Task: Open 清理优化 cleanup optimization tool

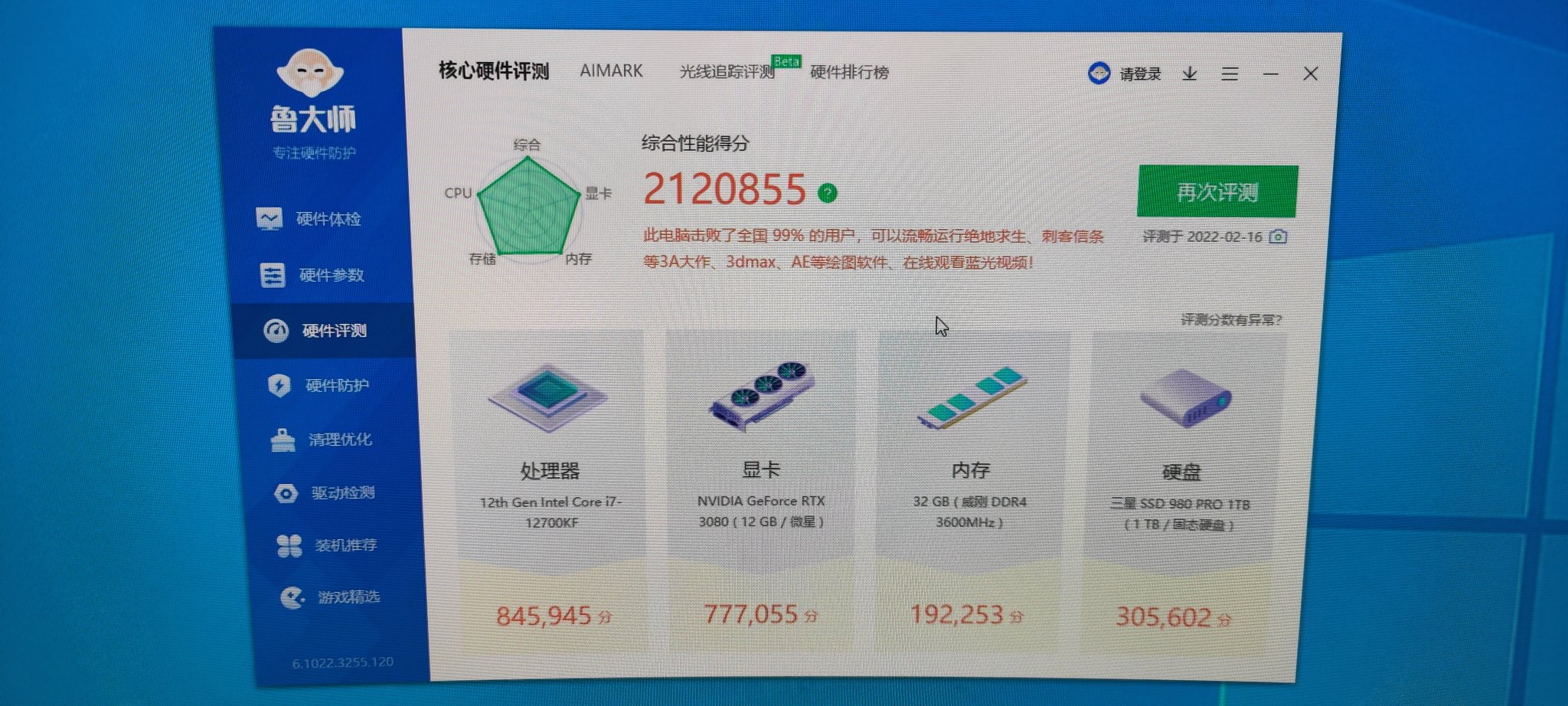Action: tap(322, 440)
